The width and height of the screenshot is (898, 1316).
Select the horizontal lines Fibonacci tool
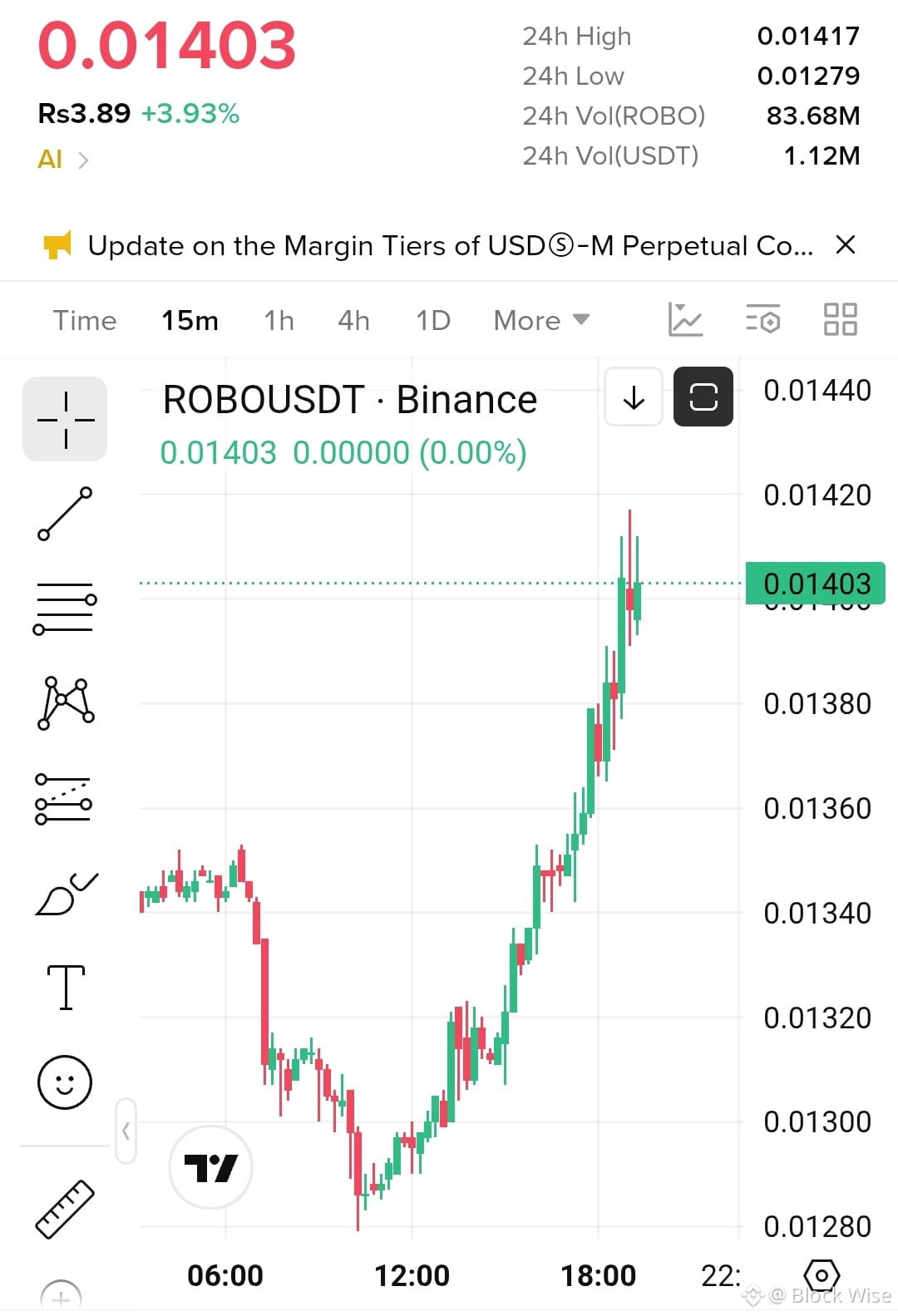point(65,609)
